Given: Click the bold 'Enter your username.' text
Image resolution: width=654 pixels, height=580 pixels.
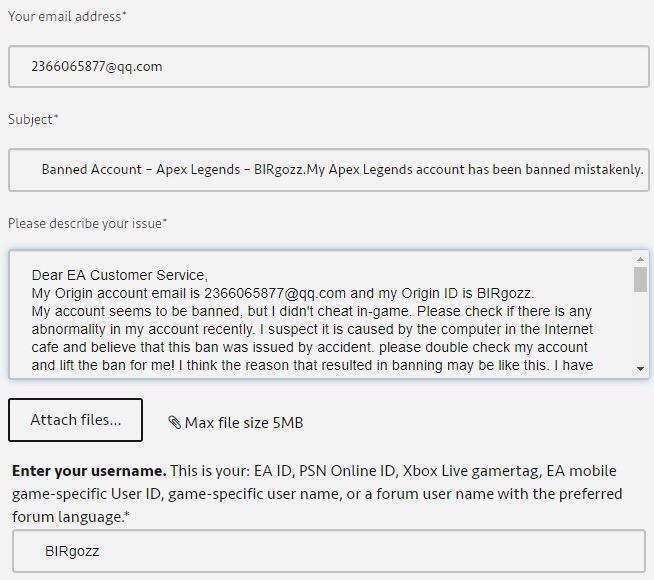Looking at the screenshot, I should click(89, 471).
